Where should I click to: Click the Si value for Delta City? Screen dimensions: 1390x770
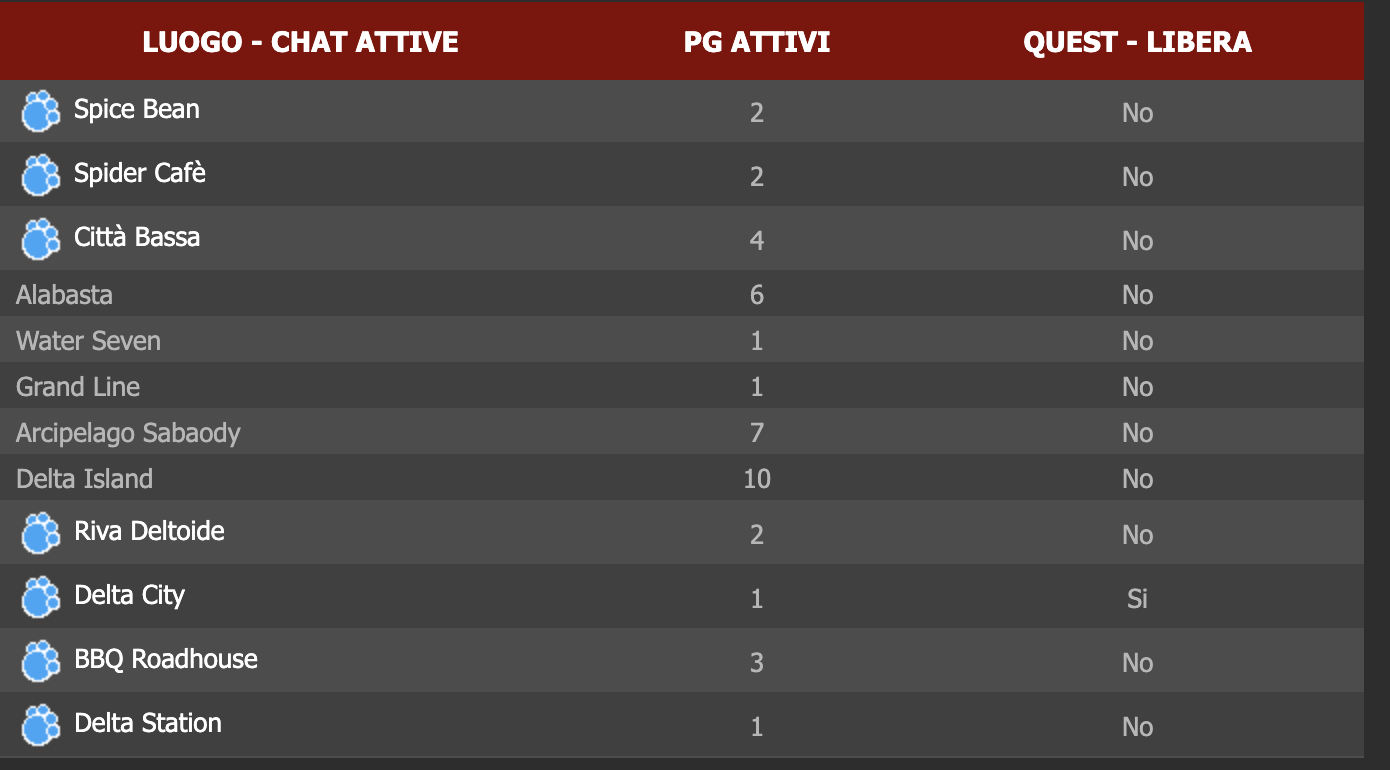(x=1137, y=598)
